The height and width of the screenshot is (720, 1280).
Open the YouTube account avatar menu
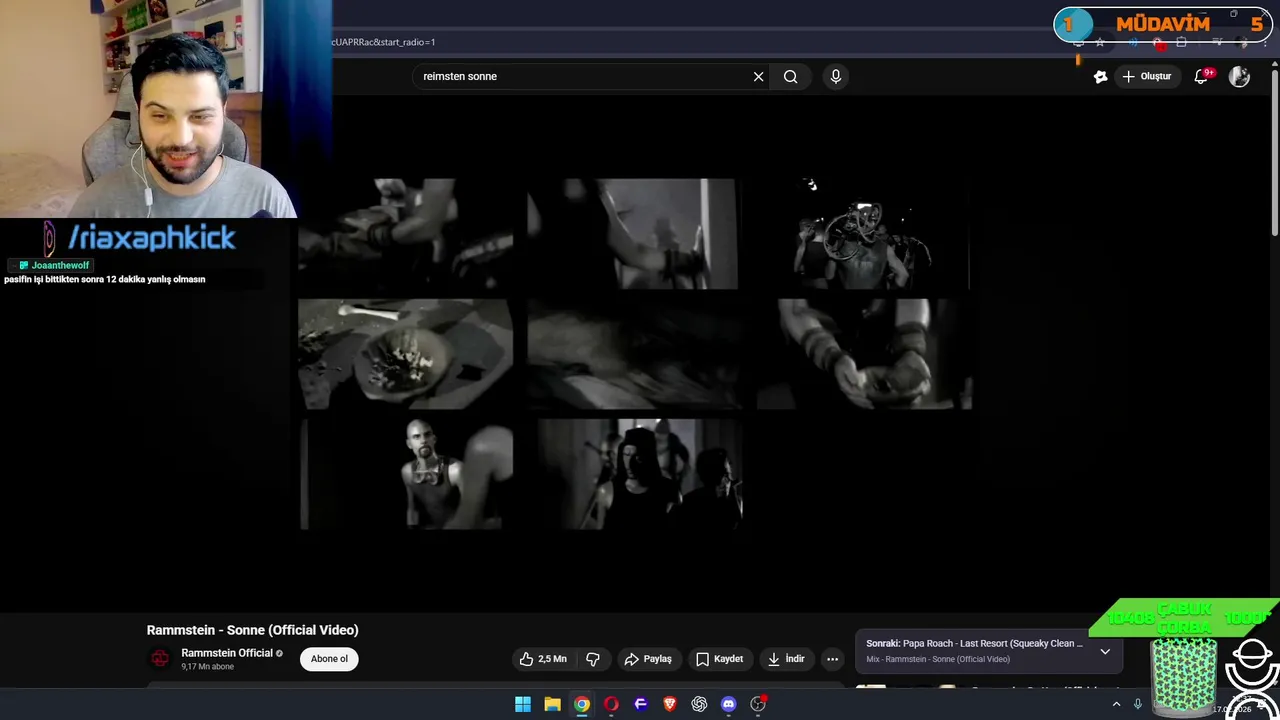(1240, 76)
